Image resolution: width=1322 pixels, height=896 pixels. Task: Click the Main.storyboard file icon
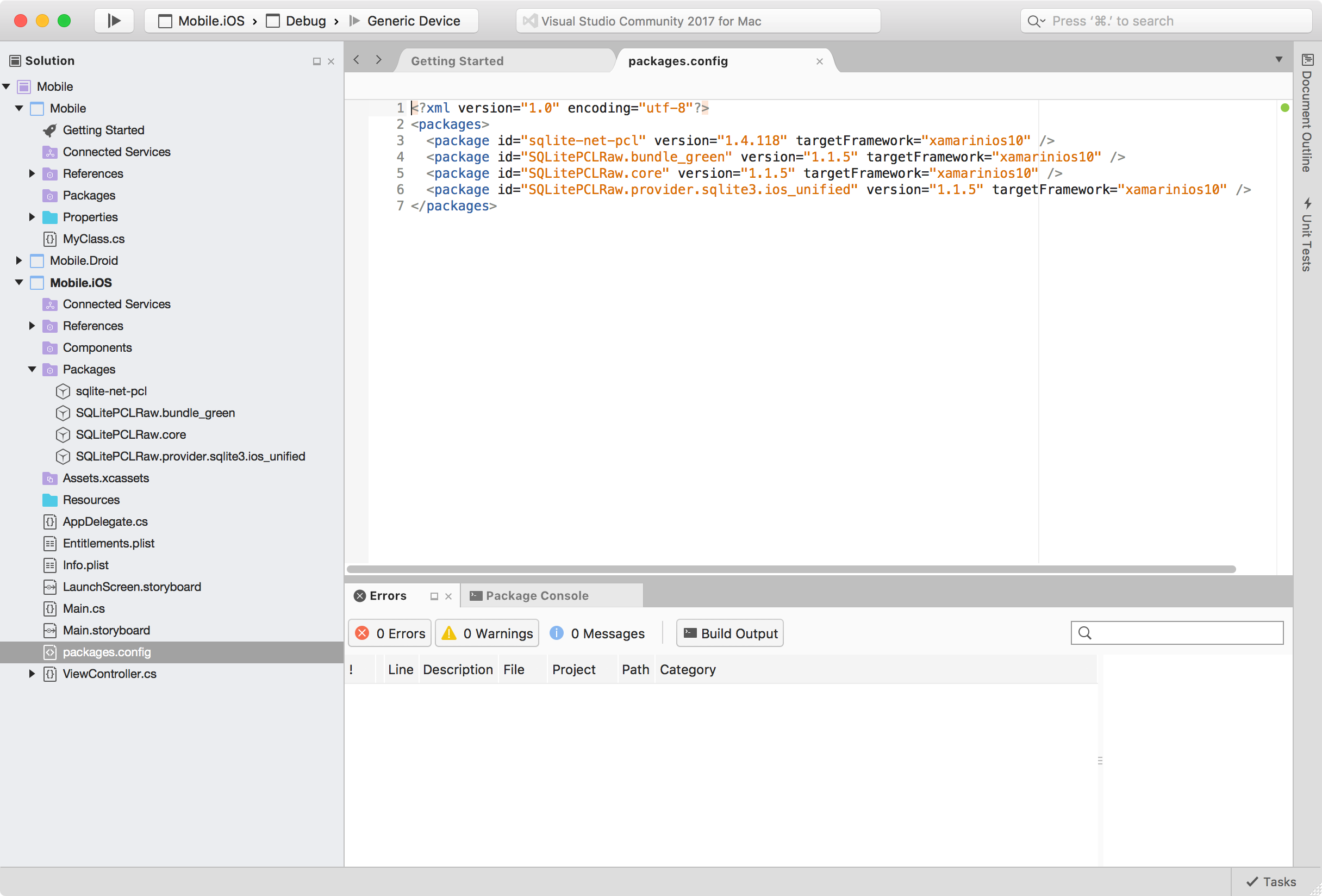50,631
